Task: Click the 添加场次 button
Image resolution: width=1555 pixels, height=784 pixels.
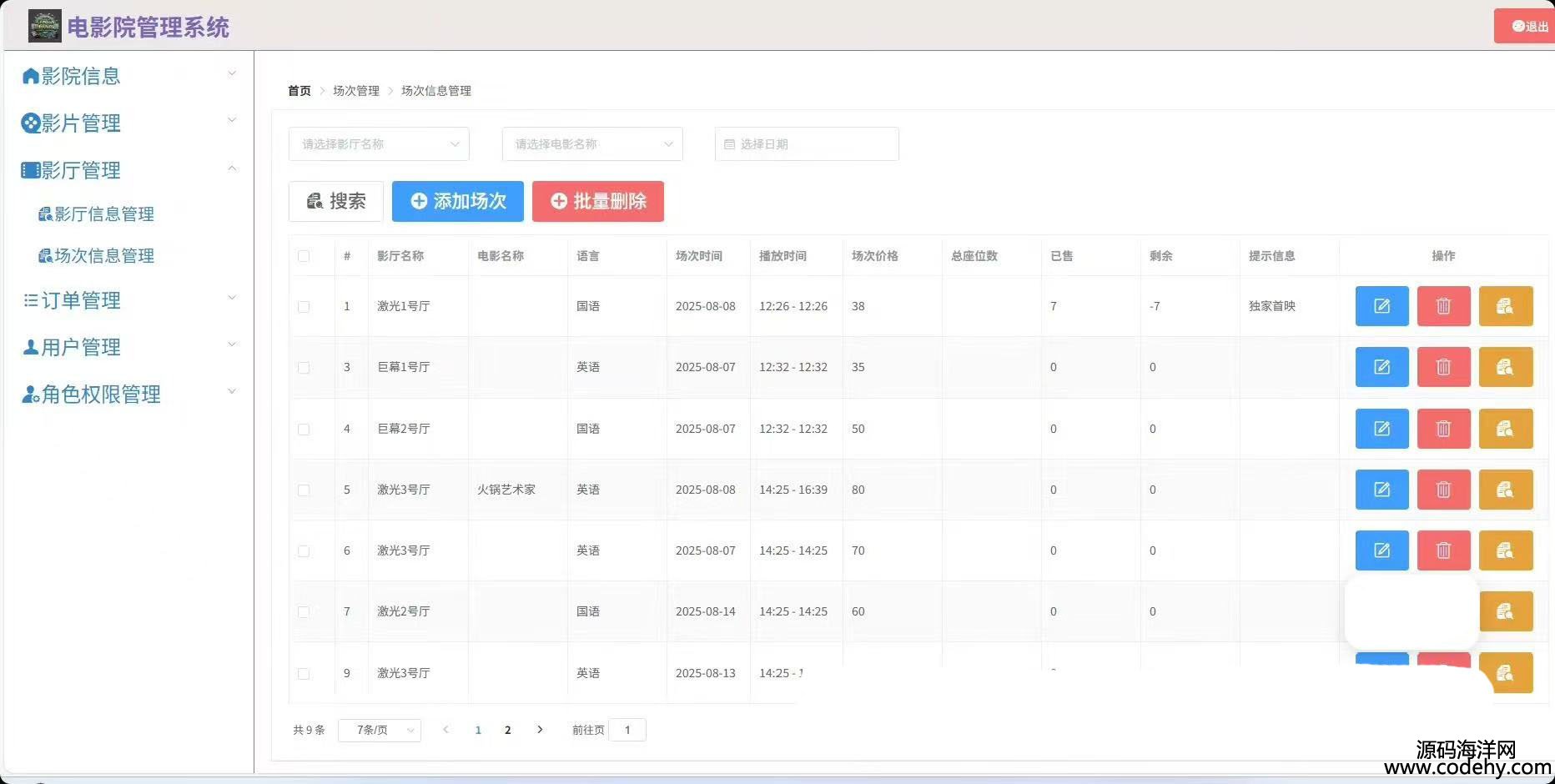Action: pyautogui.click(x=458, y=202)
